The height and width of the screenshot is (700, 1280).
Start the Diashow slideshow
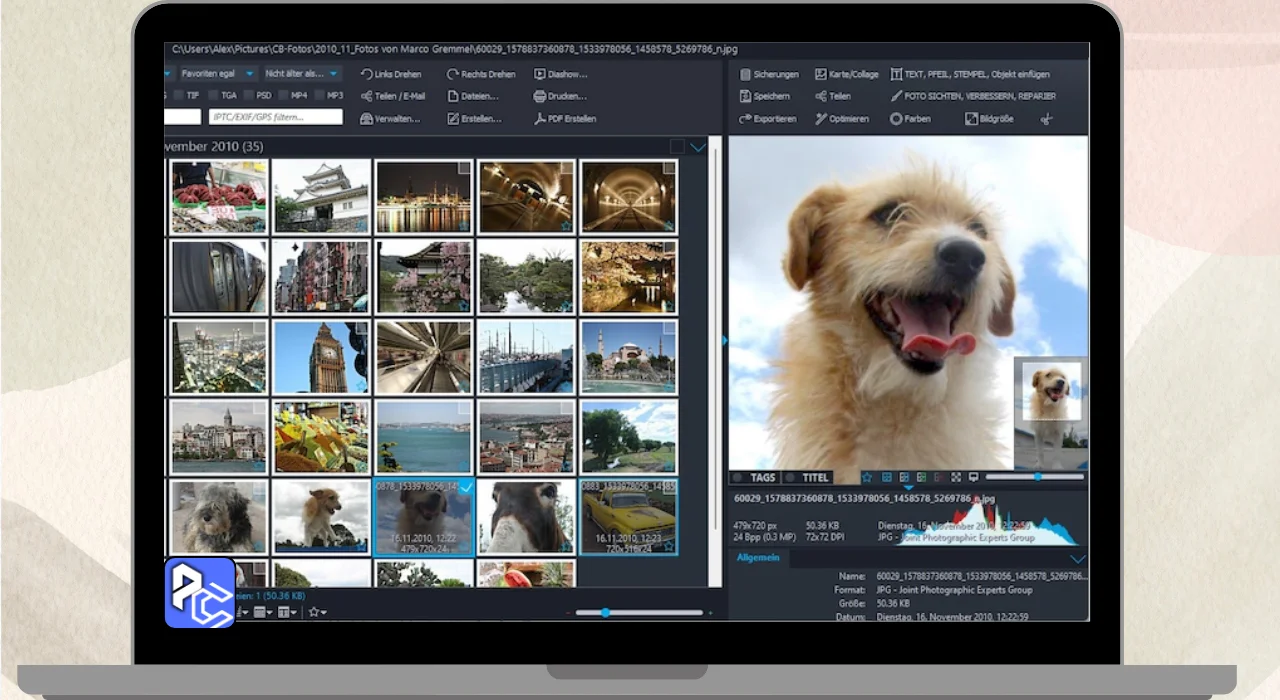tap(560, 74)
